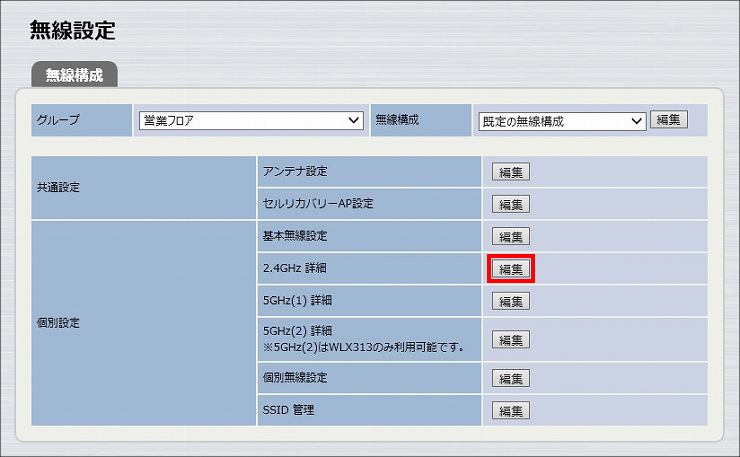Click the 基本無線設定 label
Image resolution: width=740 pixels, height=457 pixels.
point(295,236)
